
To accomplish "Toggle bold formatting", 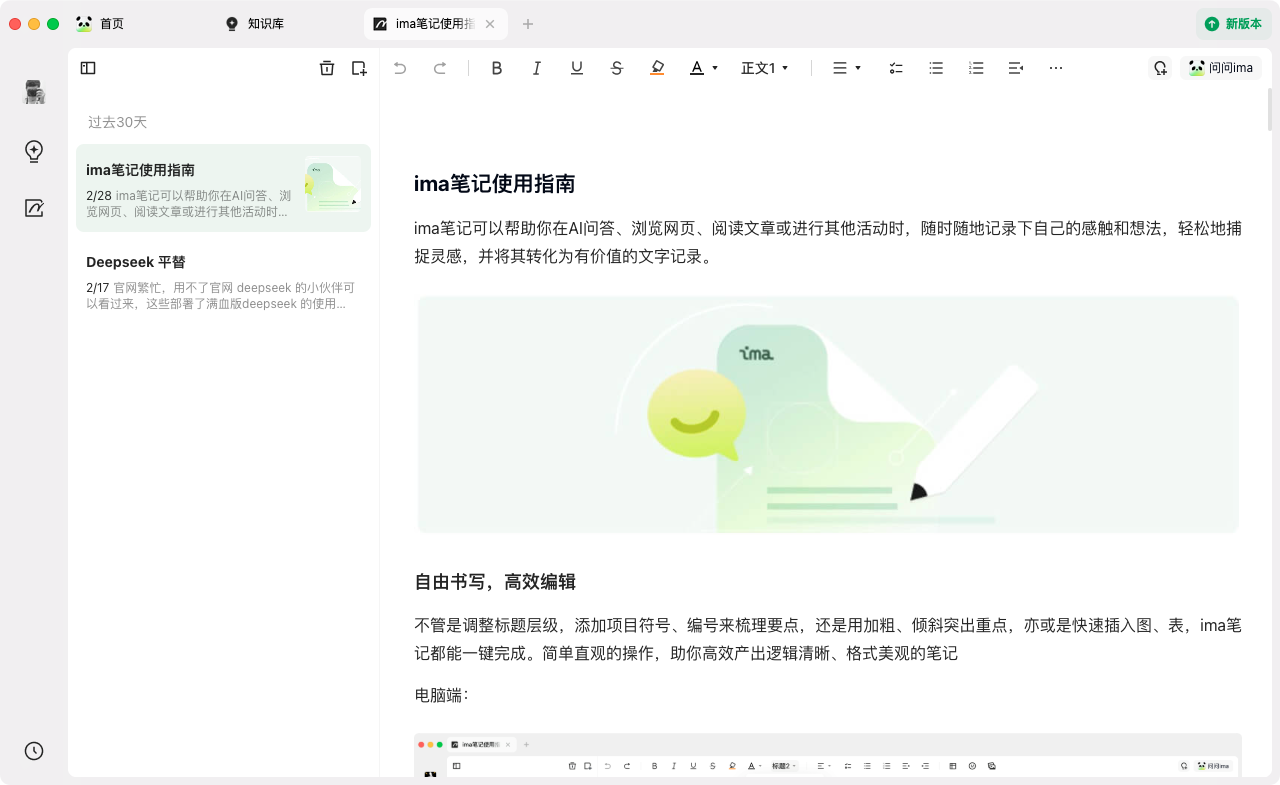I will click(497, 68).
